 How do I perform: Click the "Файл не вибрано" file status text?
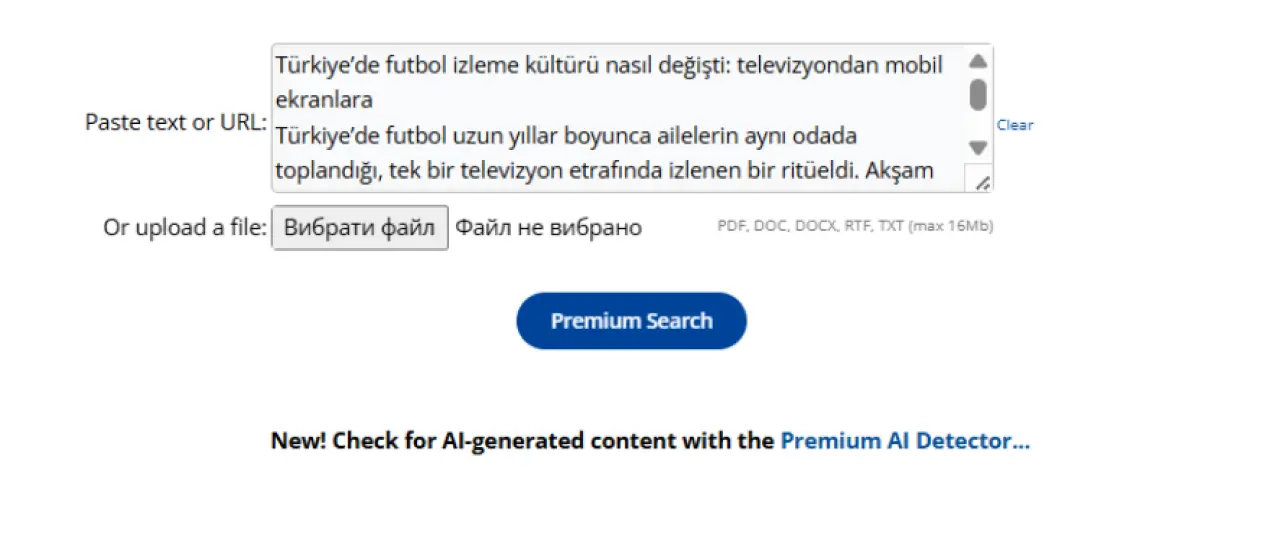[x=548, y=227]
